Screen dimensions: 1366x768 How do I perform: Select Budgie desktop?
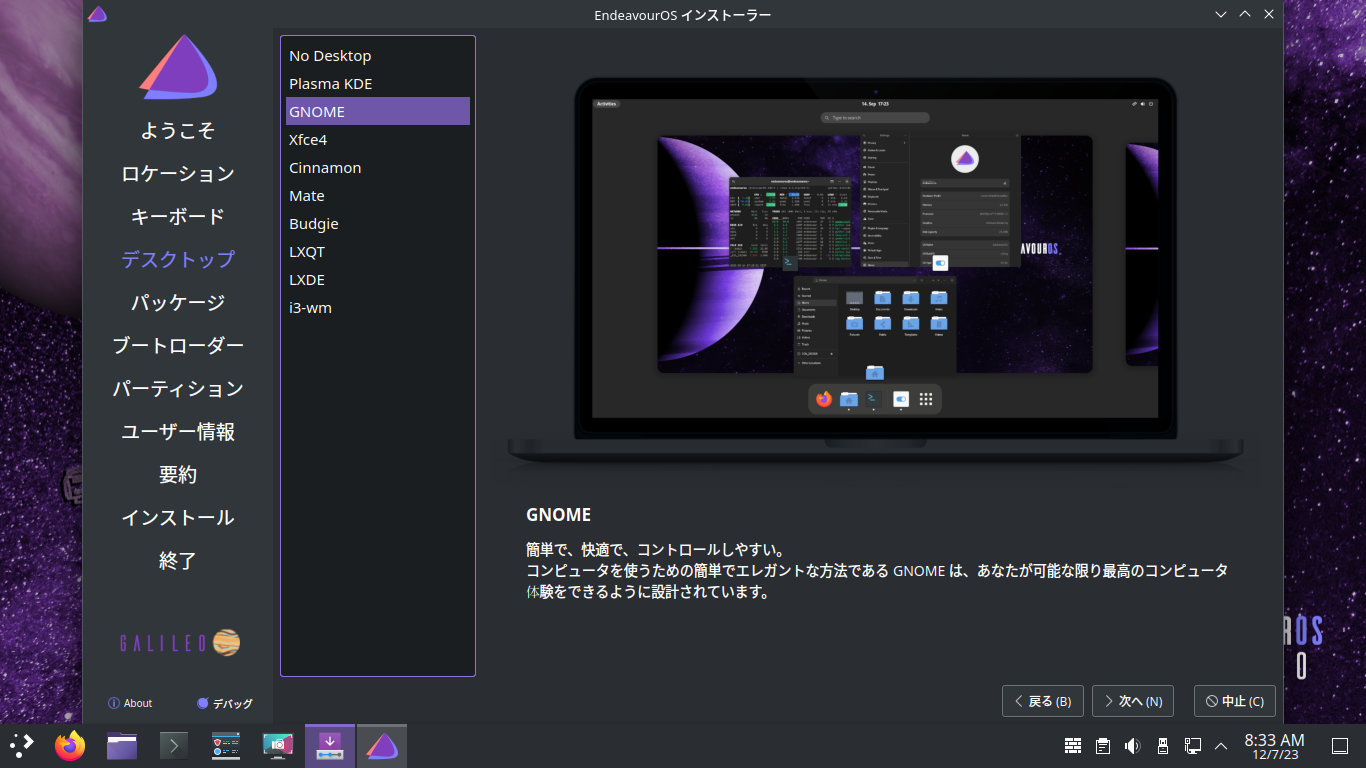coord(378,224)
